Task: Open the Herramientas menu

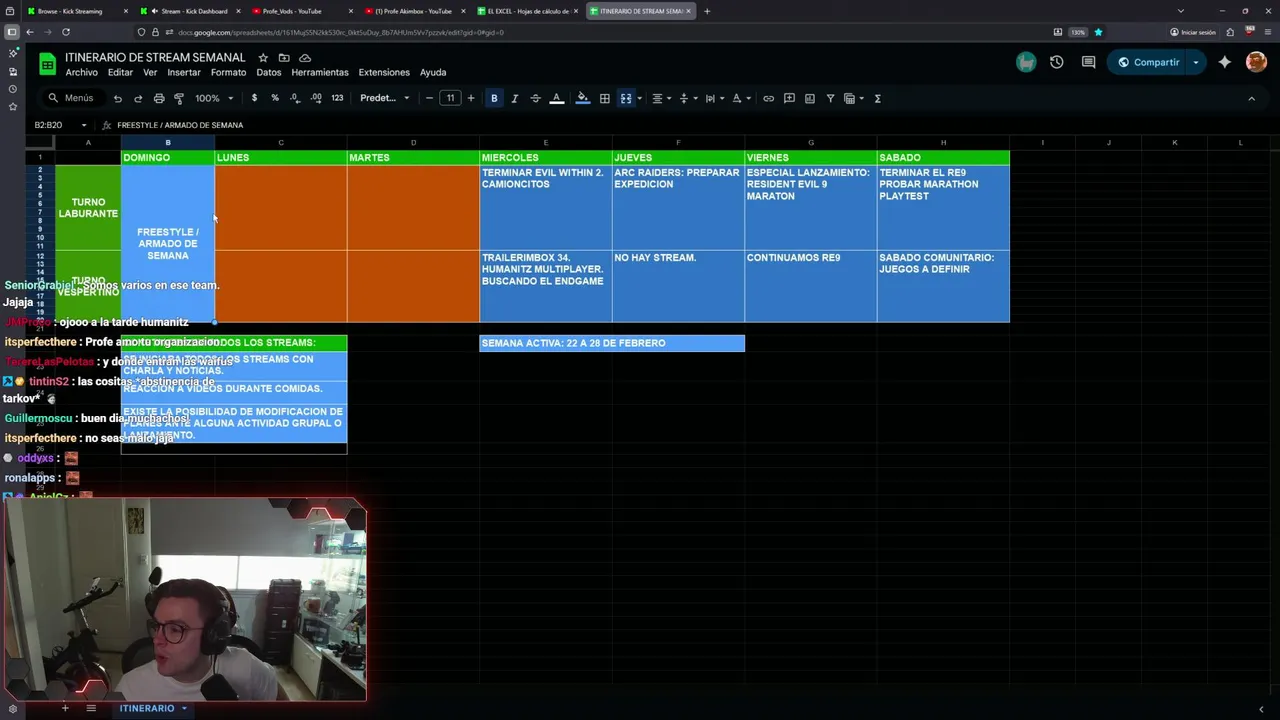Action: tap(320, 72)
